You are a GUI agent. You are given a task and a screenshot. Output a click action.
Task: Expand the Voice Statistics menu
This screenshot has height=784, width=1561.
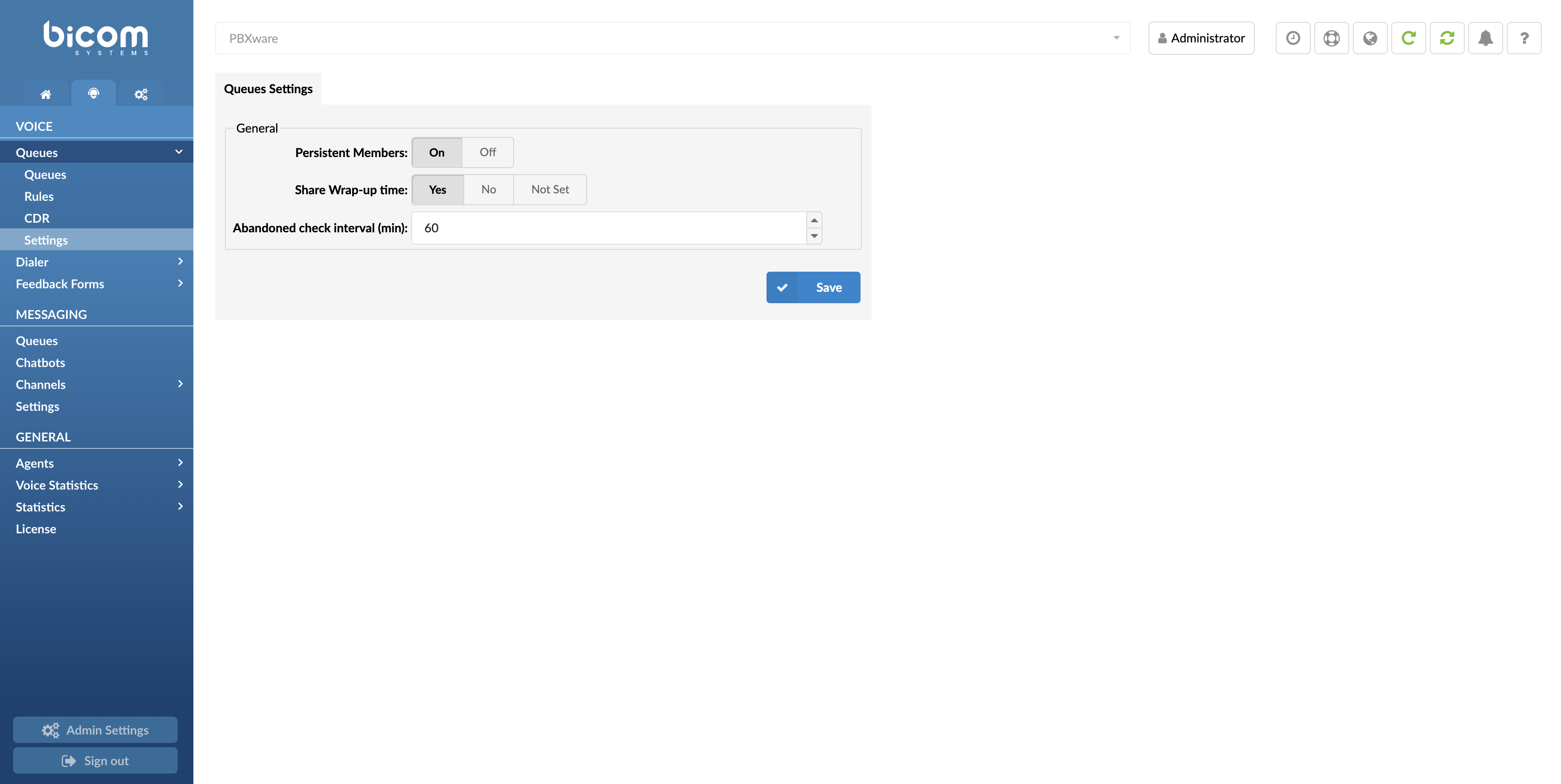click(x=96, y=485)
